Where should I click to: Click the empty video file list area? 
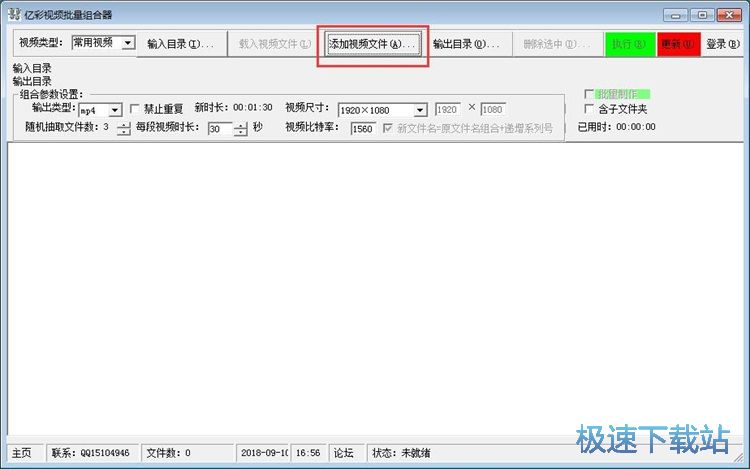[x=375, y=289]
